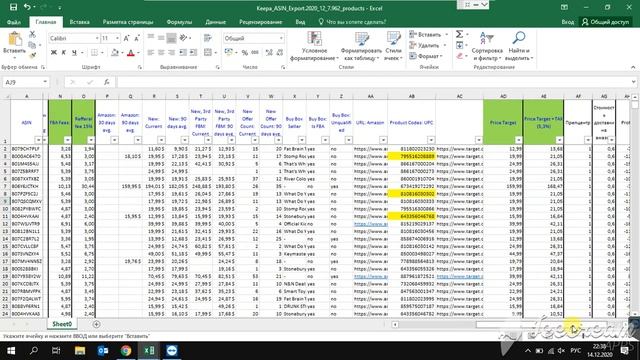
Task: Apply the percent style format
Action: click(x=244, y=53)
